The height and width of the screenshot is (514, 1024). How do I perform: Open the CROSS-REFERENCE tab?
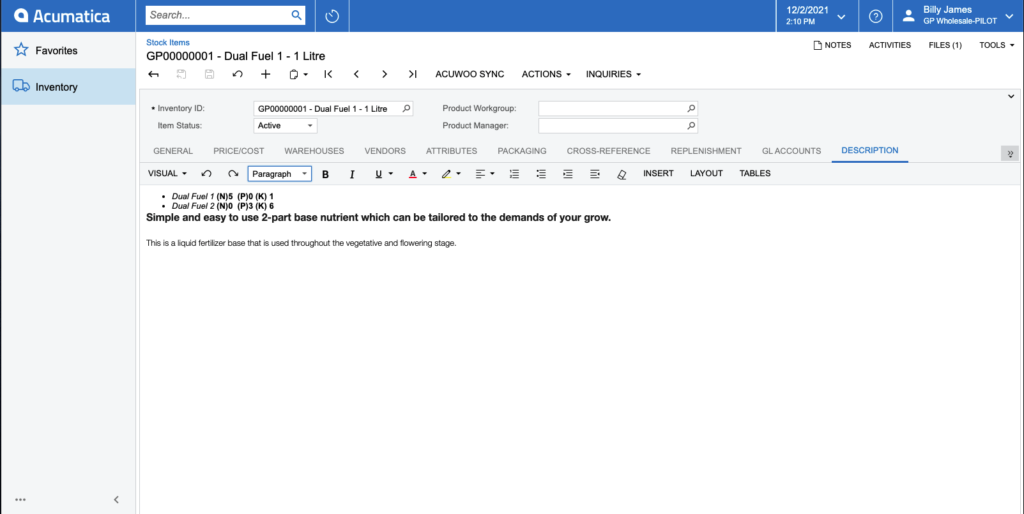[609, 151]
